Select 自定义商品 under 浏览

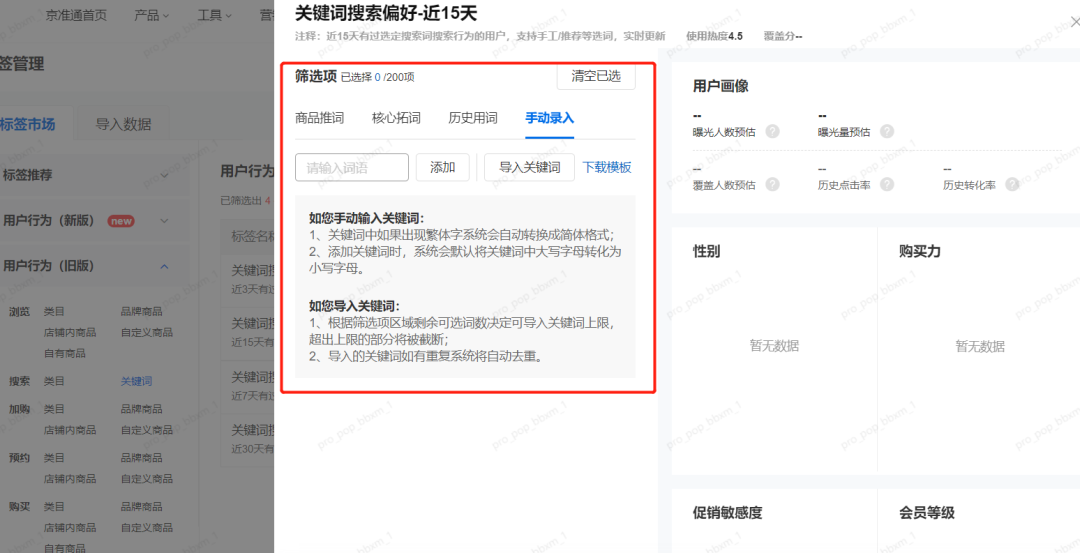[x=147, y=333]
